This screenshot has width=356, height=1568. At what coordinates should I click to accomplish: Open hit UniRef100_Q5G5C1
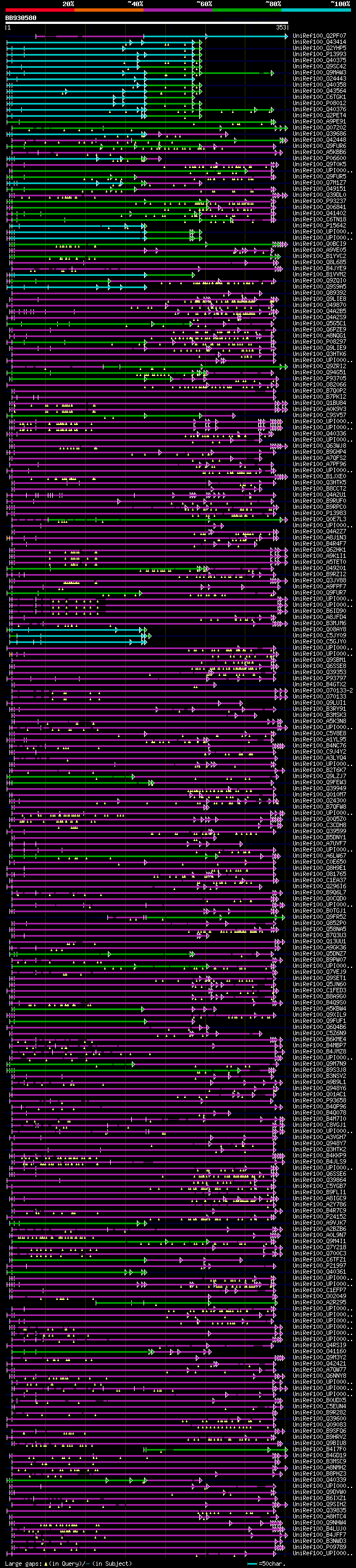(319, 324)
